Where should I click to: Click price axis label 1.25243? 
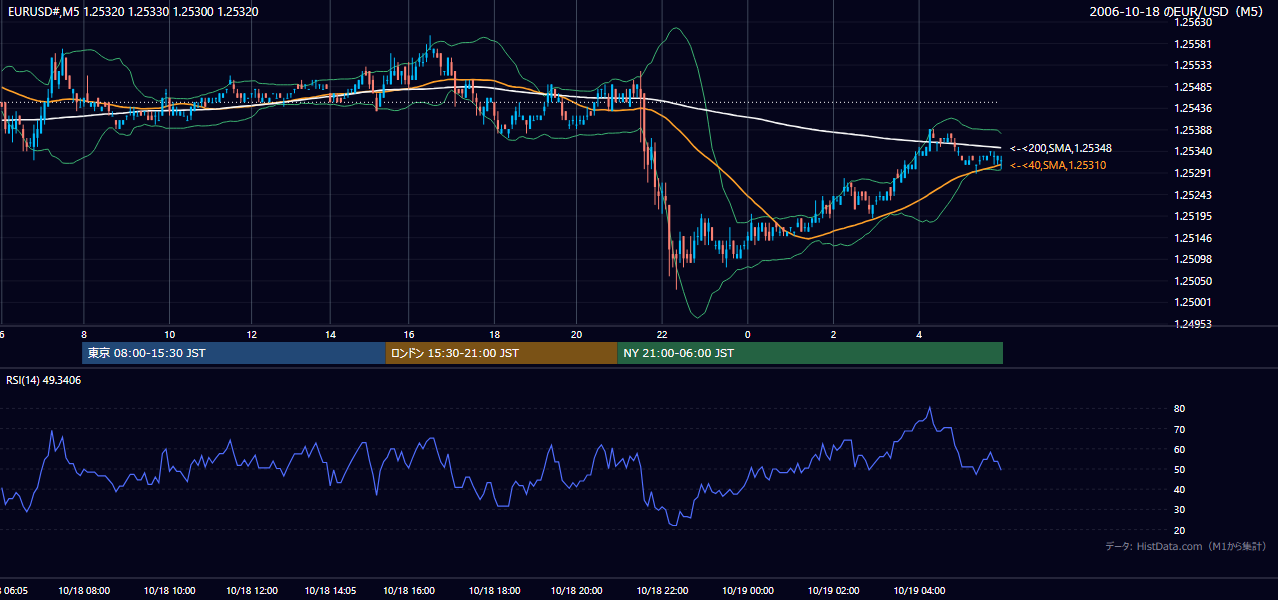1193,195
